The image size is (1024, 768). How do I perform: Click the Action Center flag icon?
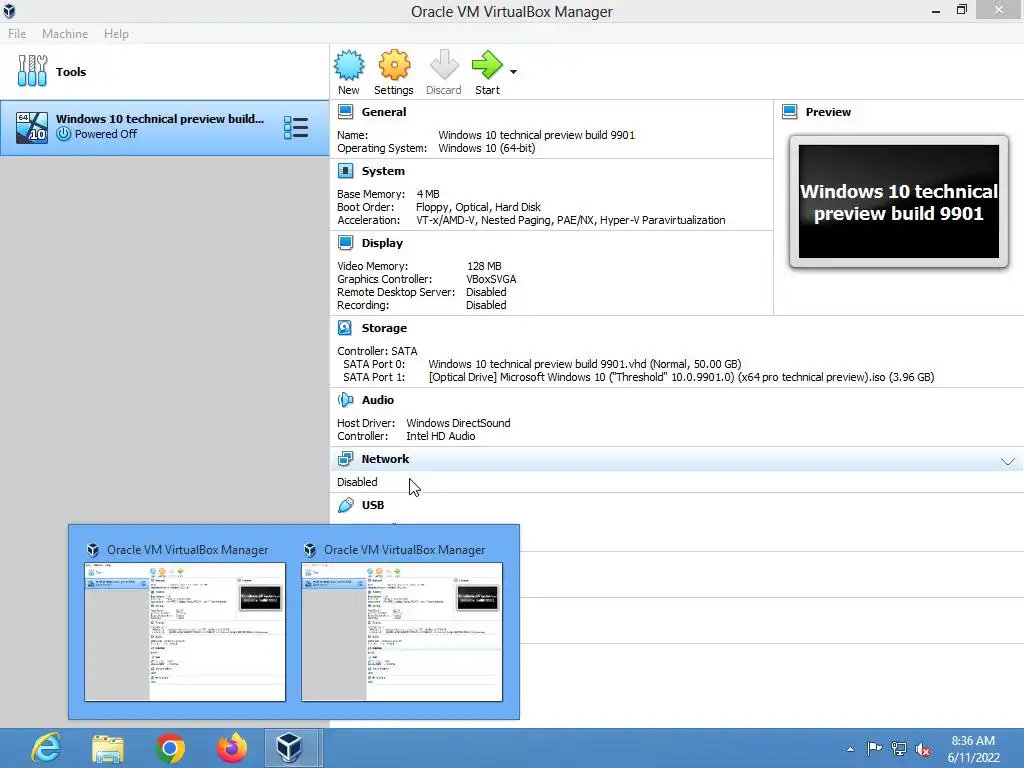[874, 749]
